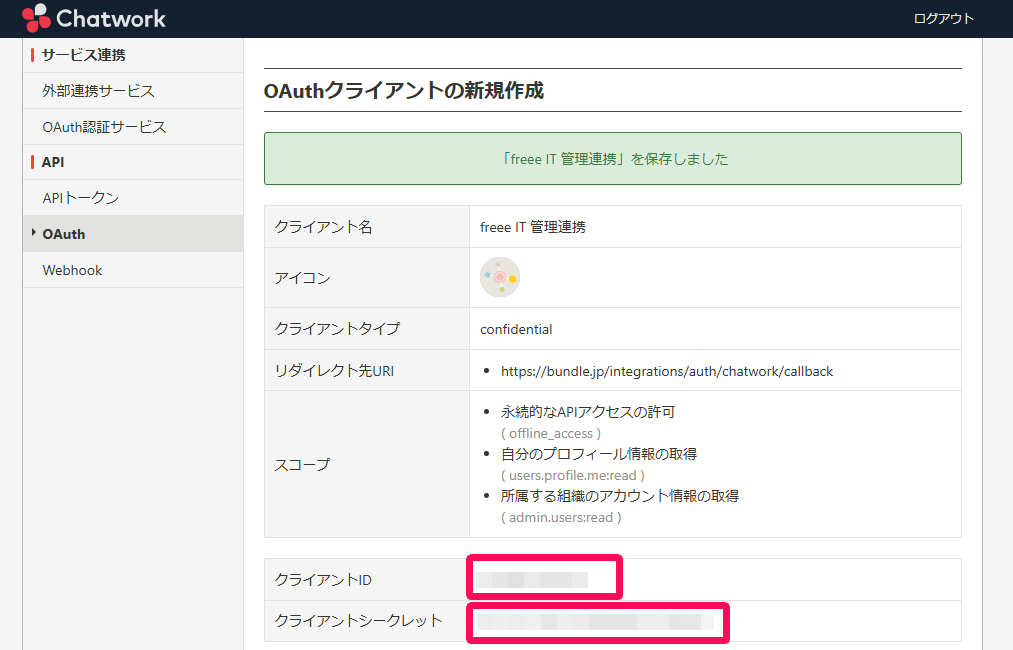
Task: Click the arrow marker beside OAuth
Action: tap(33, 233)
